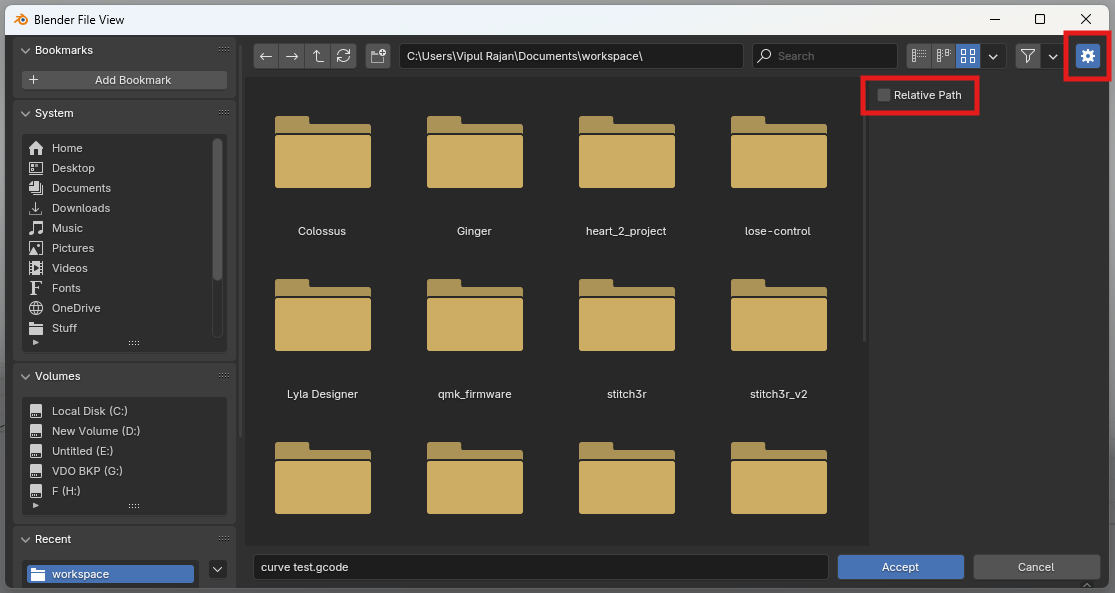The image size is (1115, 593).
Task: Refresh the file list
Action: click(344, 56)
